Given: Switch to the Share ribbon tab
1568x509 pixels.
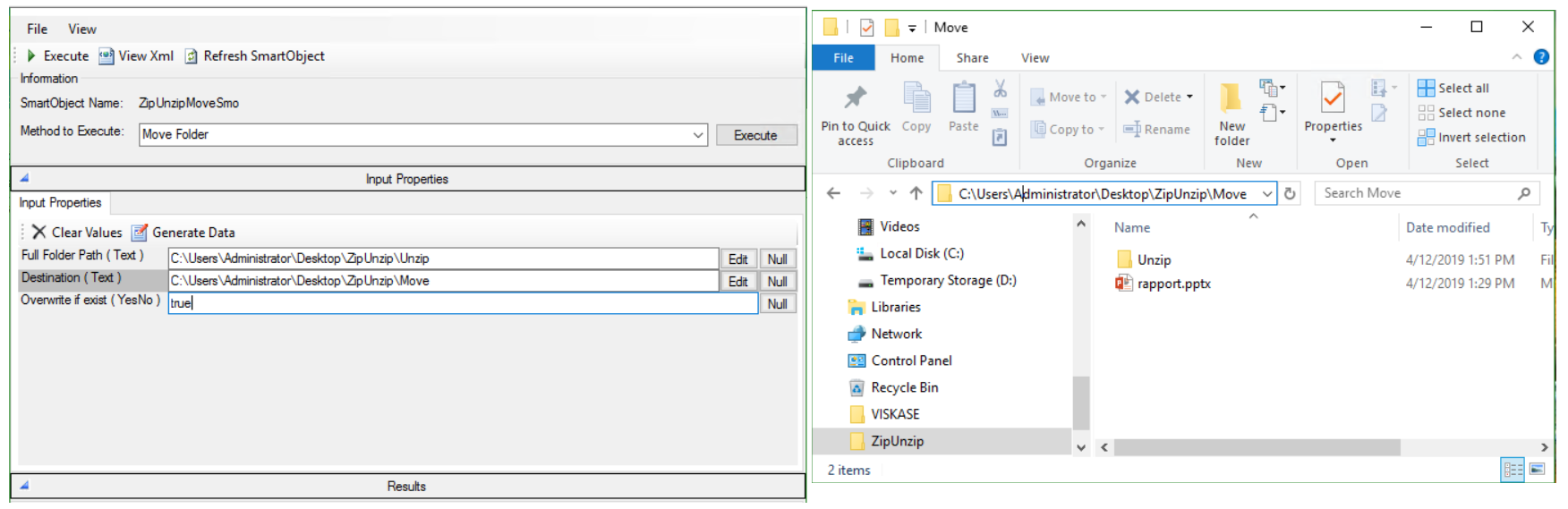Looking at the screenshot, I should tap(972, 58).
